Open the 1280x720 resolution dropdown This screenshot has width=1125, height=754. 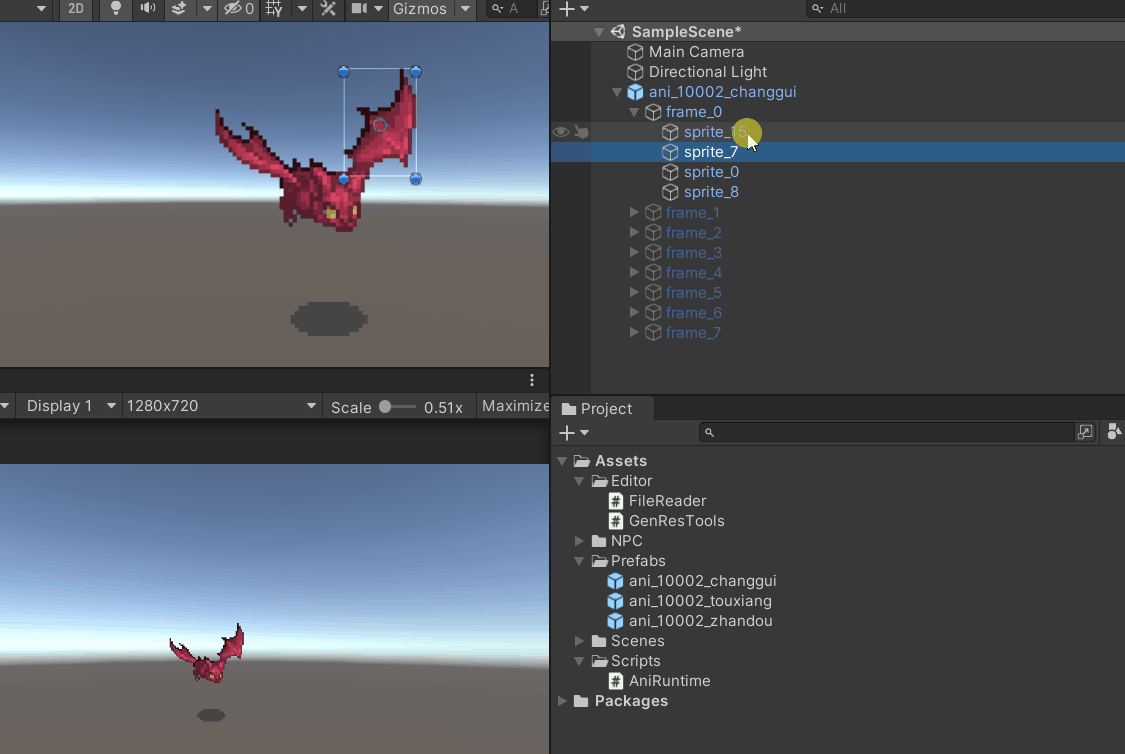221,406
